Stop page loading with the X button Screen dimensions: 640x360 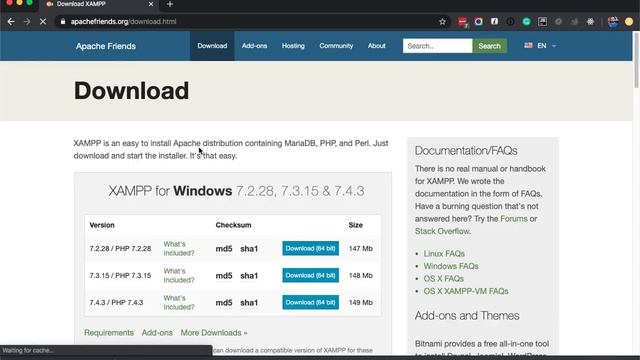point(43,22)
